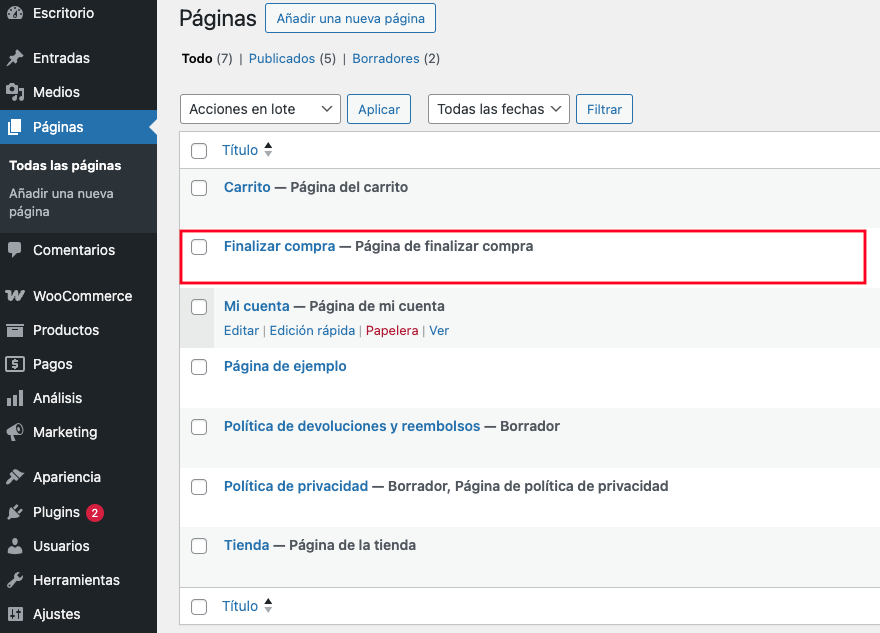Open the Medios media icon
Viewport: 880px width, 633px height.
point(15,92)
